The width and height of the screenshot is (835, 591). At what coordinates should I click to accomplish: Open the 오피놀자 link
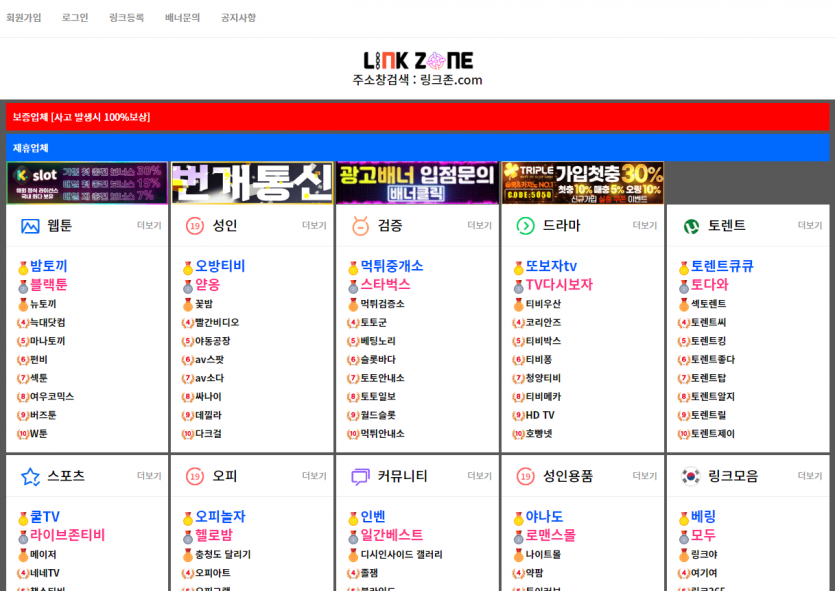click(x=220, y=516)
